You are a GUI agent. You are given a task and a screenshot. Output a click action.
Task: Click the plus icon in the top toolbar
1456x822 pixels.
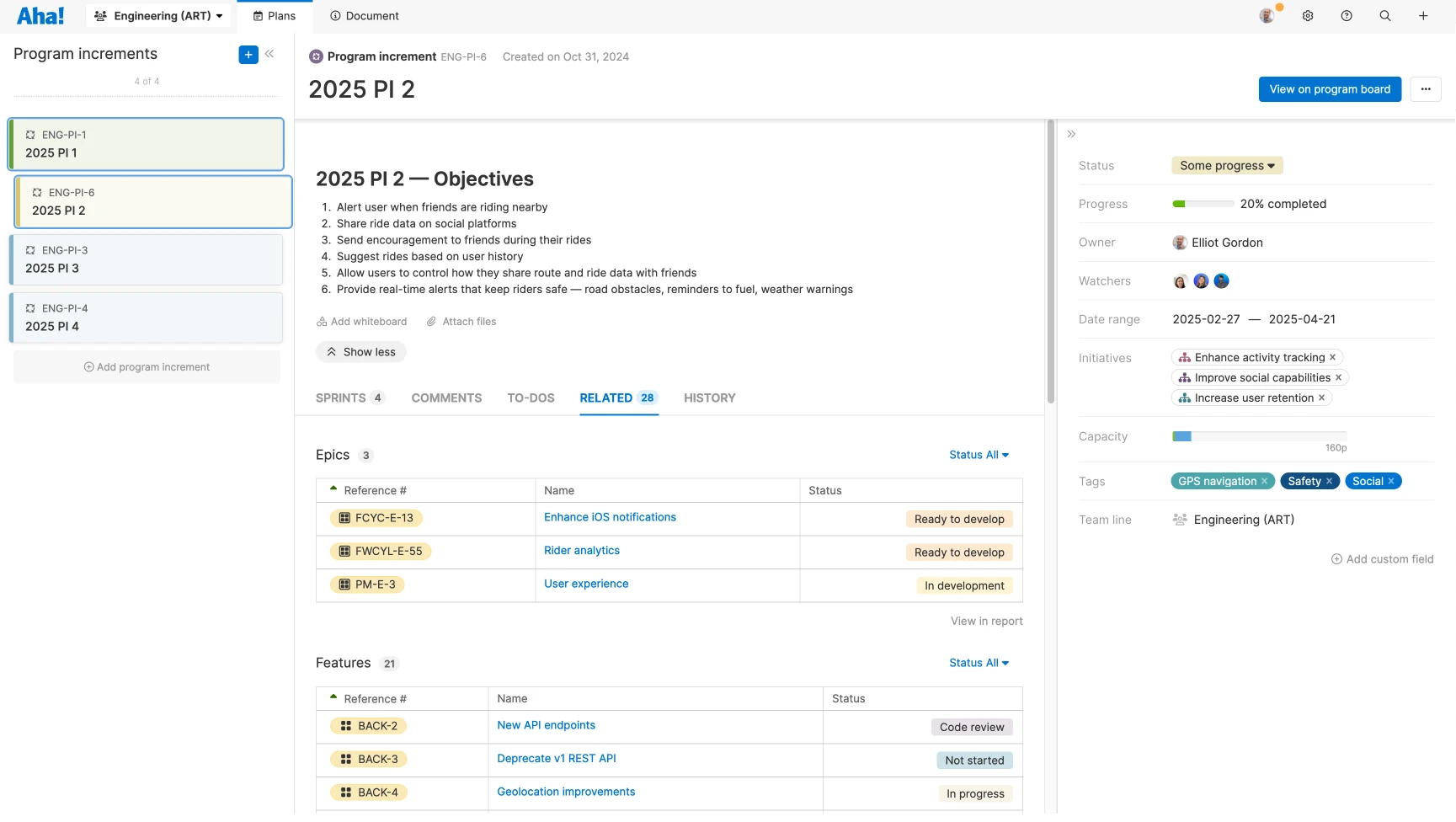point(1423,15)
